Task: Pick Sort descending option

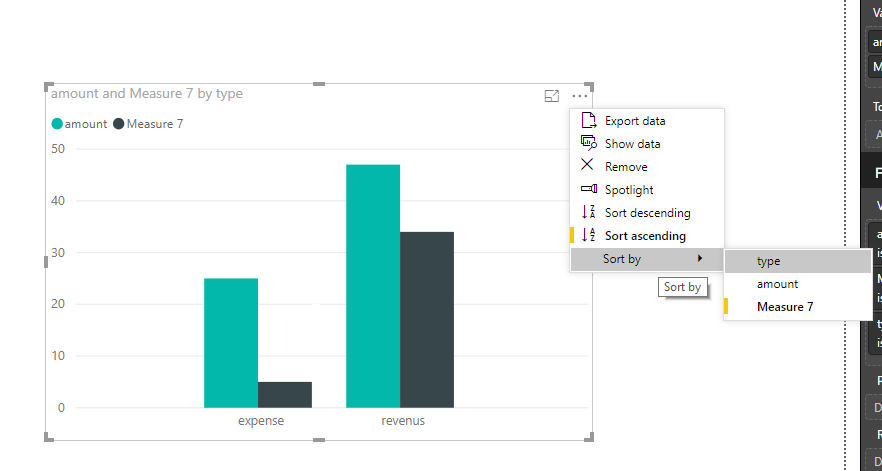Action: pyautogui.click(x=647, y=213)
